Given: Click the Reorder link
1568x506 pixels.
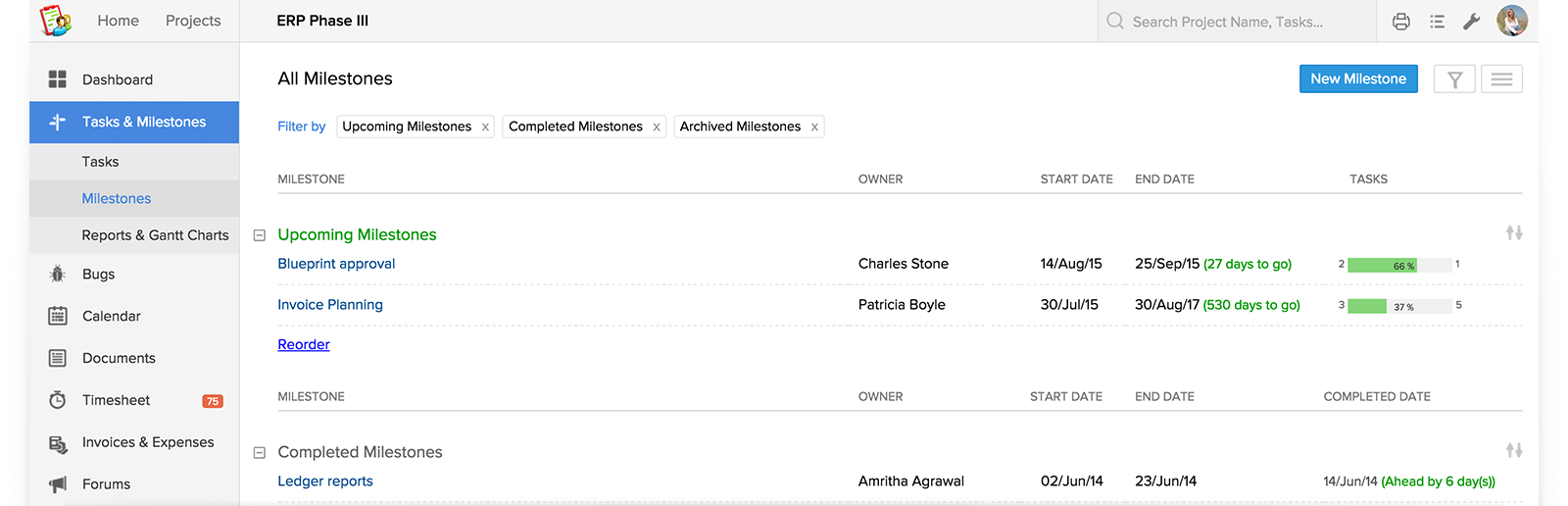Looking at the screenshot, I should coord(304,344).
